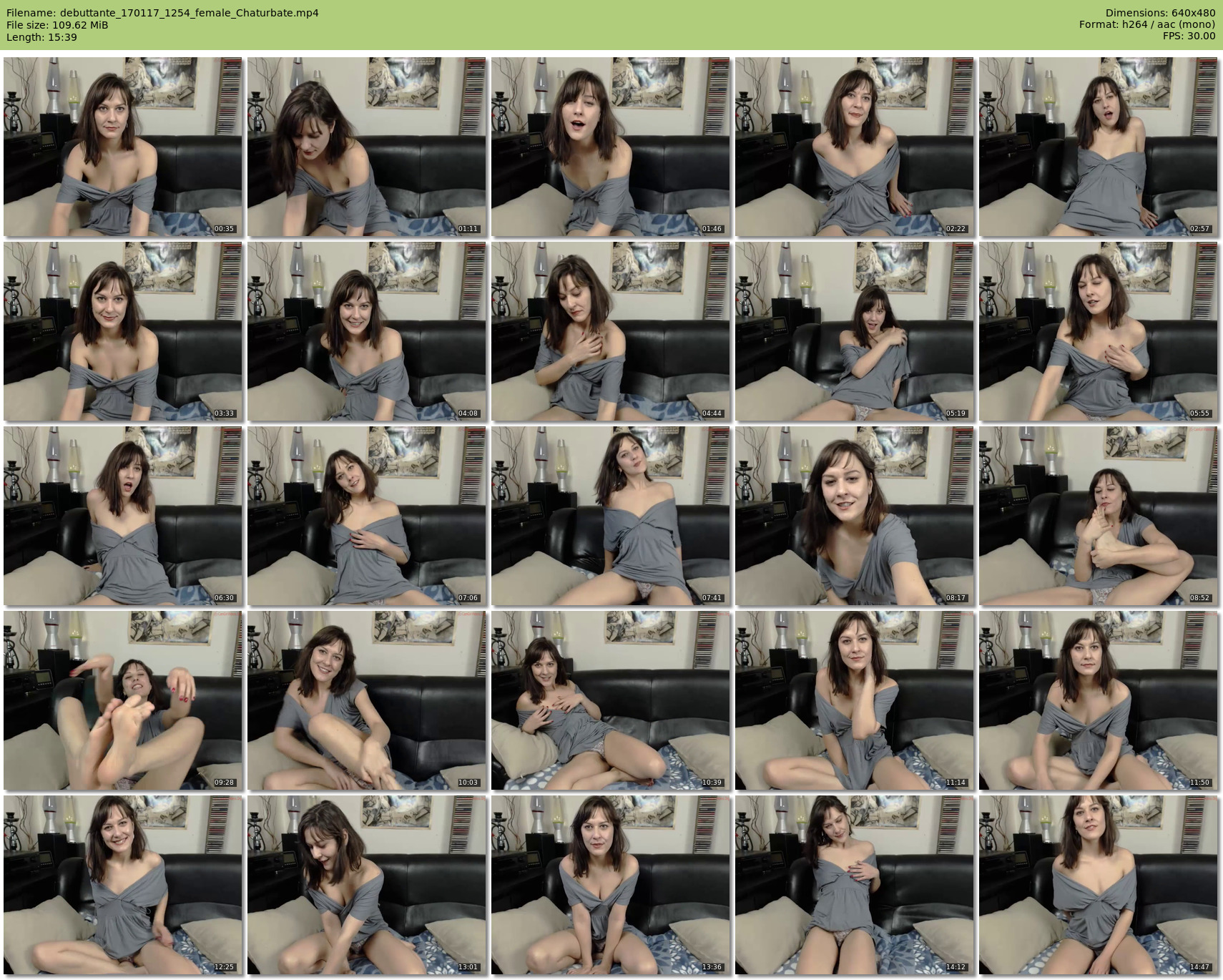Click the FPS 30.00 label
Image resolution: width=1223 pixels, height=980 pixels.
(1189, 36)
